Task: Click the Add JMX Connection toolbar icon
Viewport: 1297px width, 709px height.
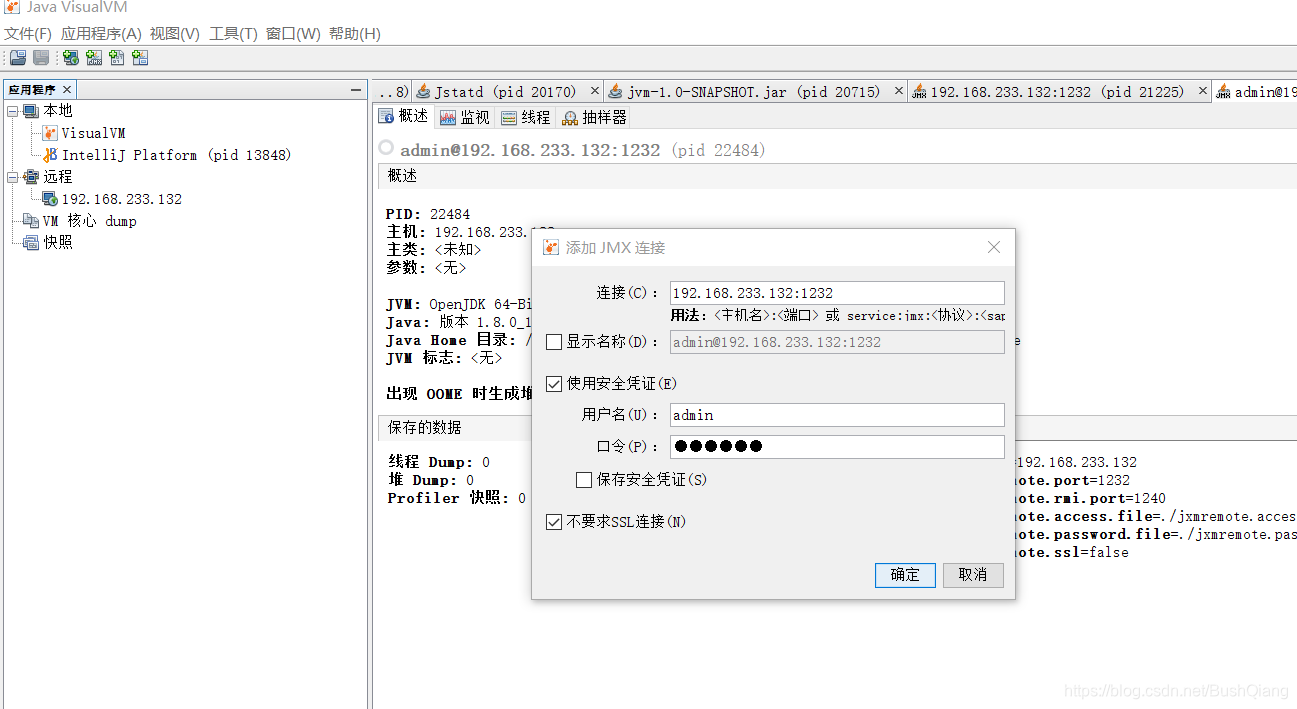Action: [94, 58]
